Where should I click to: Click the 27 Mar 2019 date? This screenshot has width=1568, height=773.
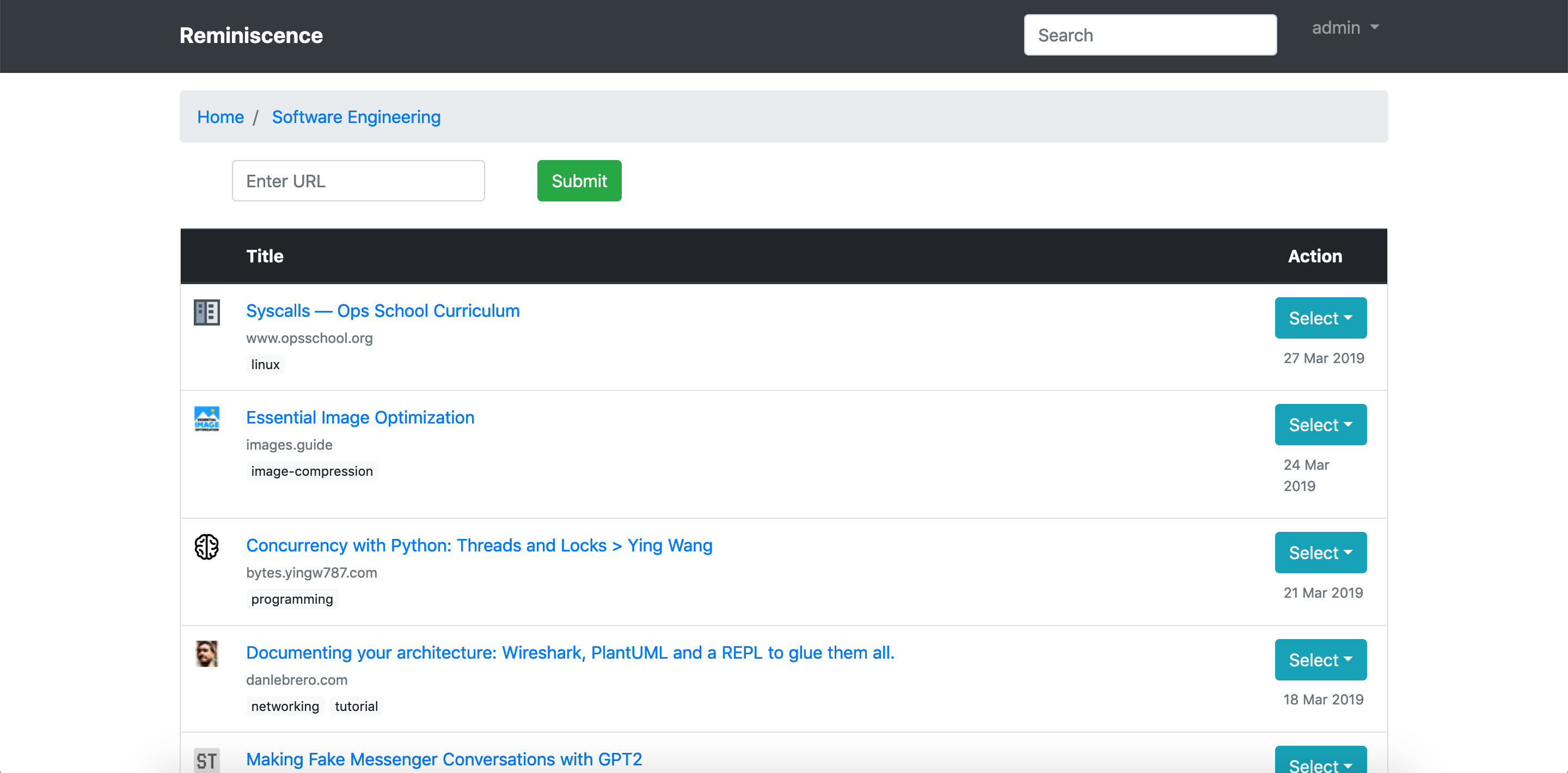click(x=1324, y=359)
